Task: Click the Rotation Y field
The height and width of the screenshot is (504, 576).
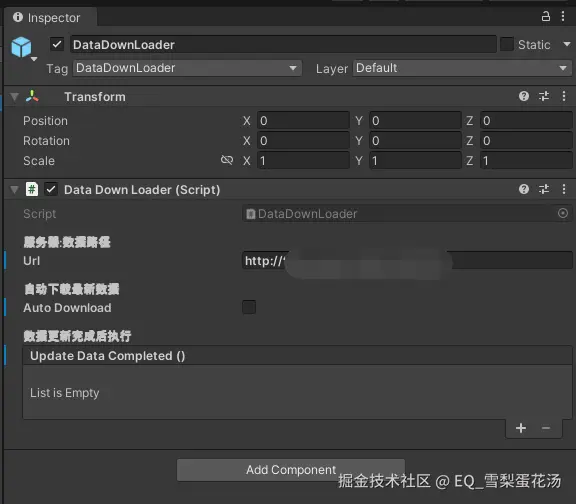Action: click(x=415, y=140)
